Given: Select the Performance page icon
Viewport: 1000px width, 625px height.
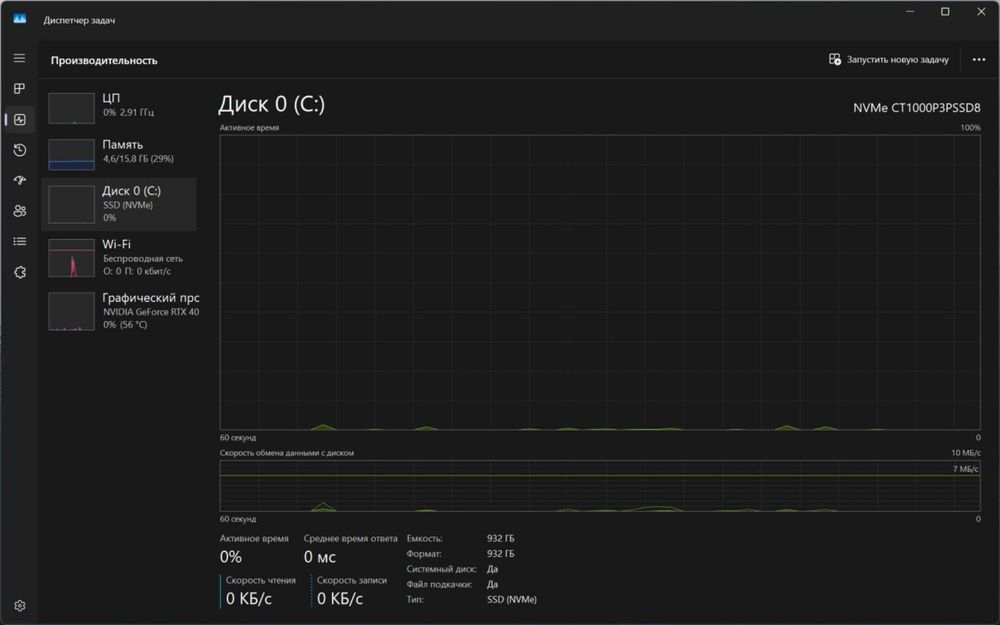Looking at the screenshot, I should click(19, 119).
